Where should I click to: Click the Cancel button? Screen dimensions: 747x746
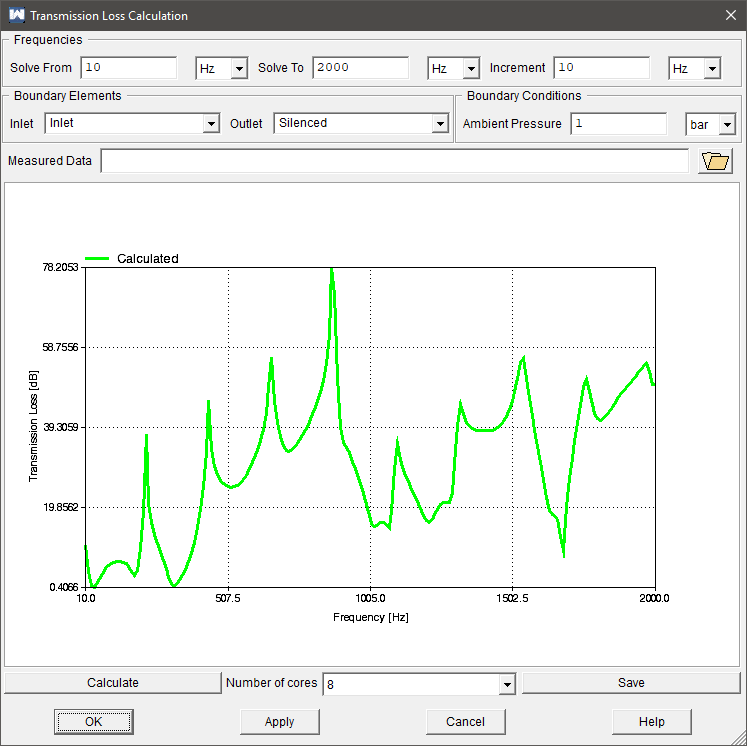pos(465,722)
